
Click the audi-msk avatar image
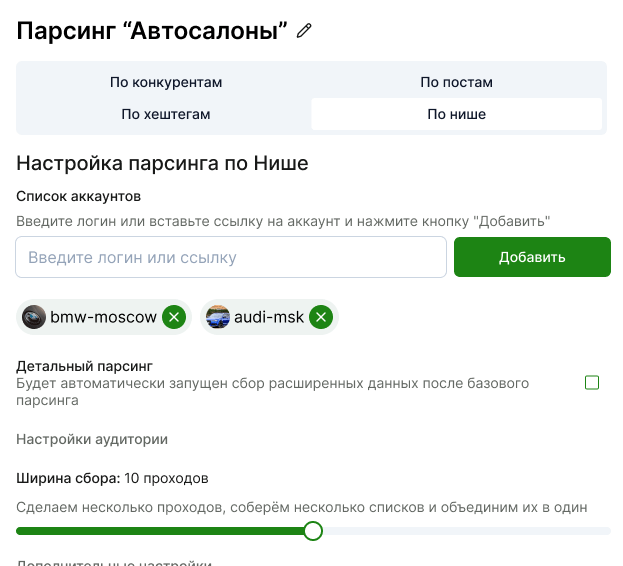[x=218, y=317]
